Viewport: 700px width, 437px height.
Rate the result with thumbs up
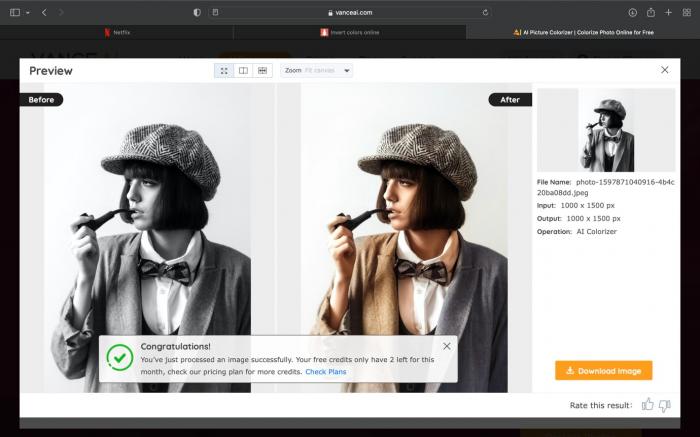tap(648, 405)
